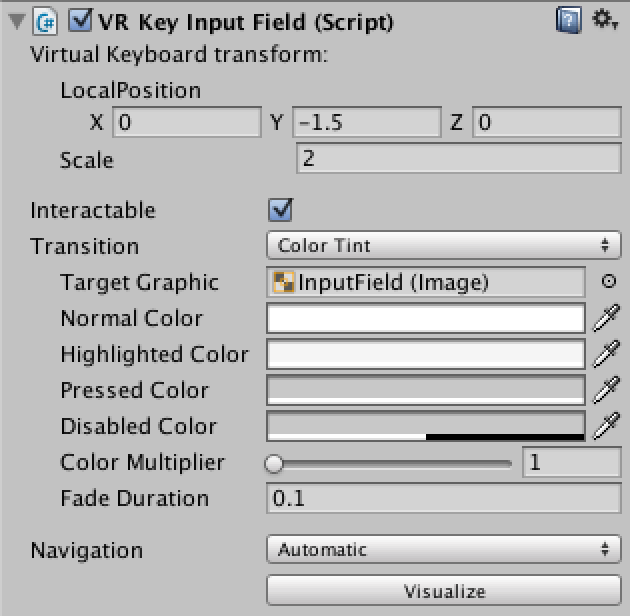This screenshot has height=616, width=630.
Task: Open the Navigation Automatic dropdown
Action: click(x=444, y=550)
